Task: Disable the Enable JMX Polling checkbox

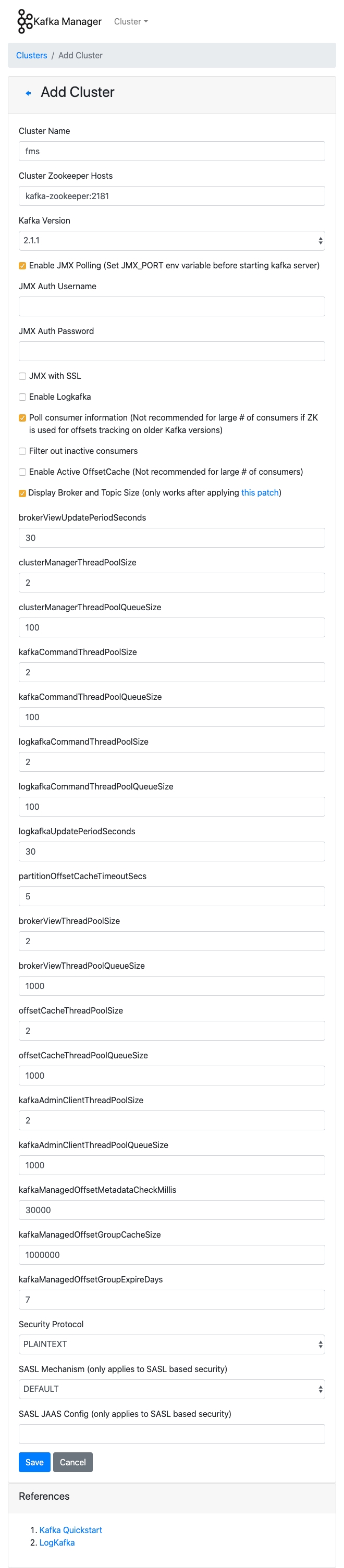Action: 22,265
